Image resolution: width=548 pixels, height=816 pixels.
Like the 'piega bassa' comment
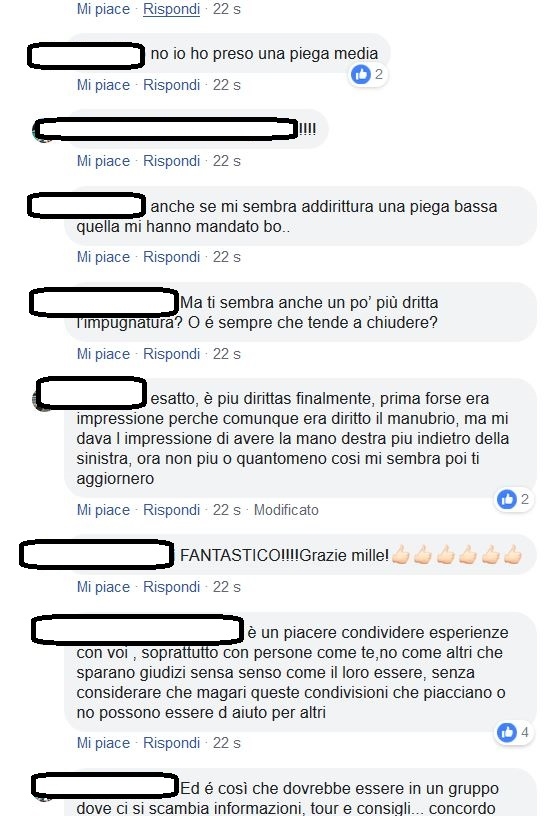pos(103,257)
